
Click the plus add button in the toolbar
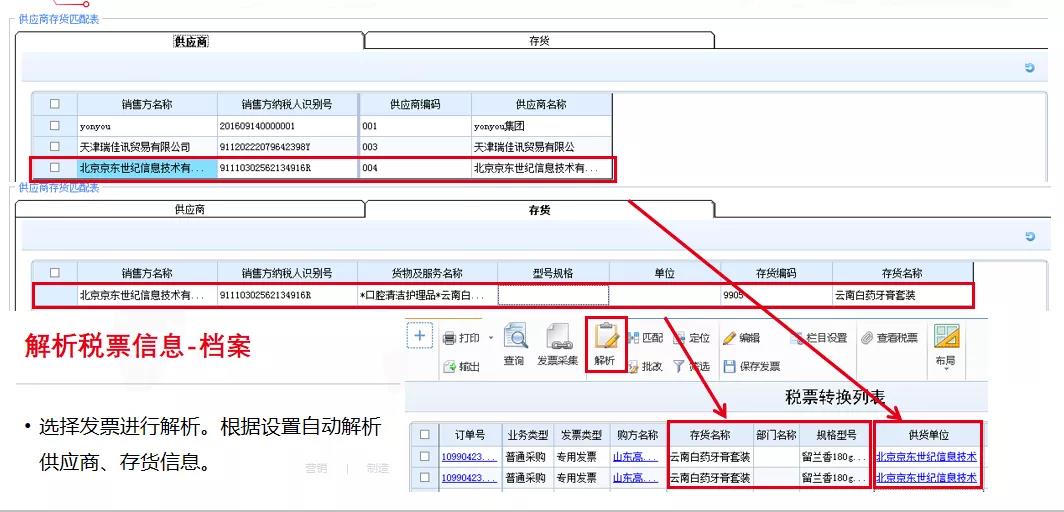coord(419,337)
